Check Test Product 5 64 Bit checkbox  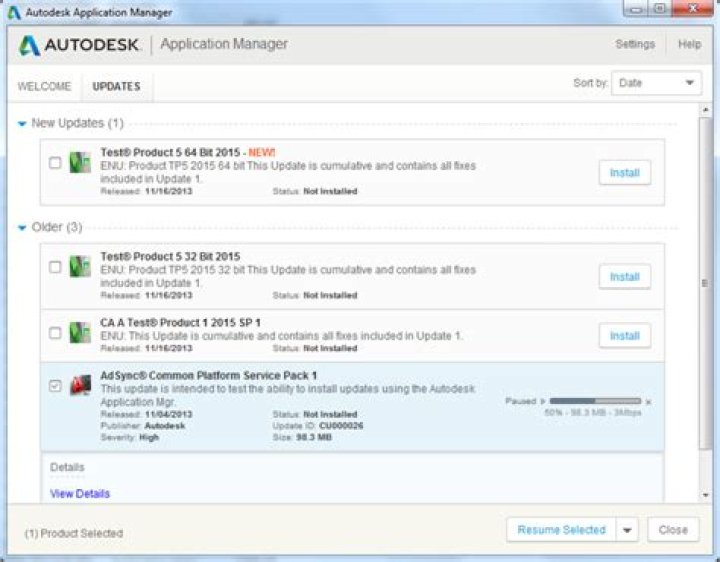pos(55,163)
